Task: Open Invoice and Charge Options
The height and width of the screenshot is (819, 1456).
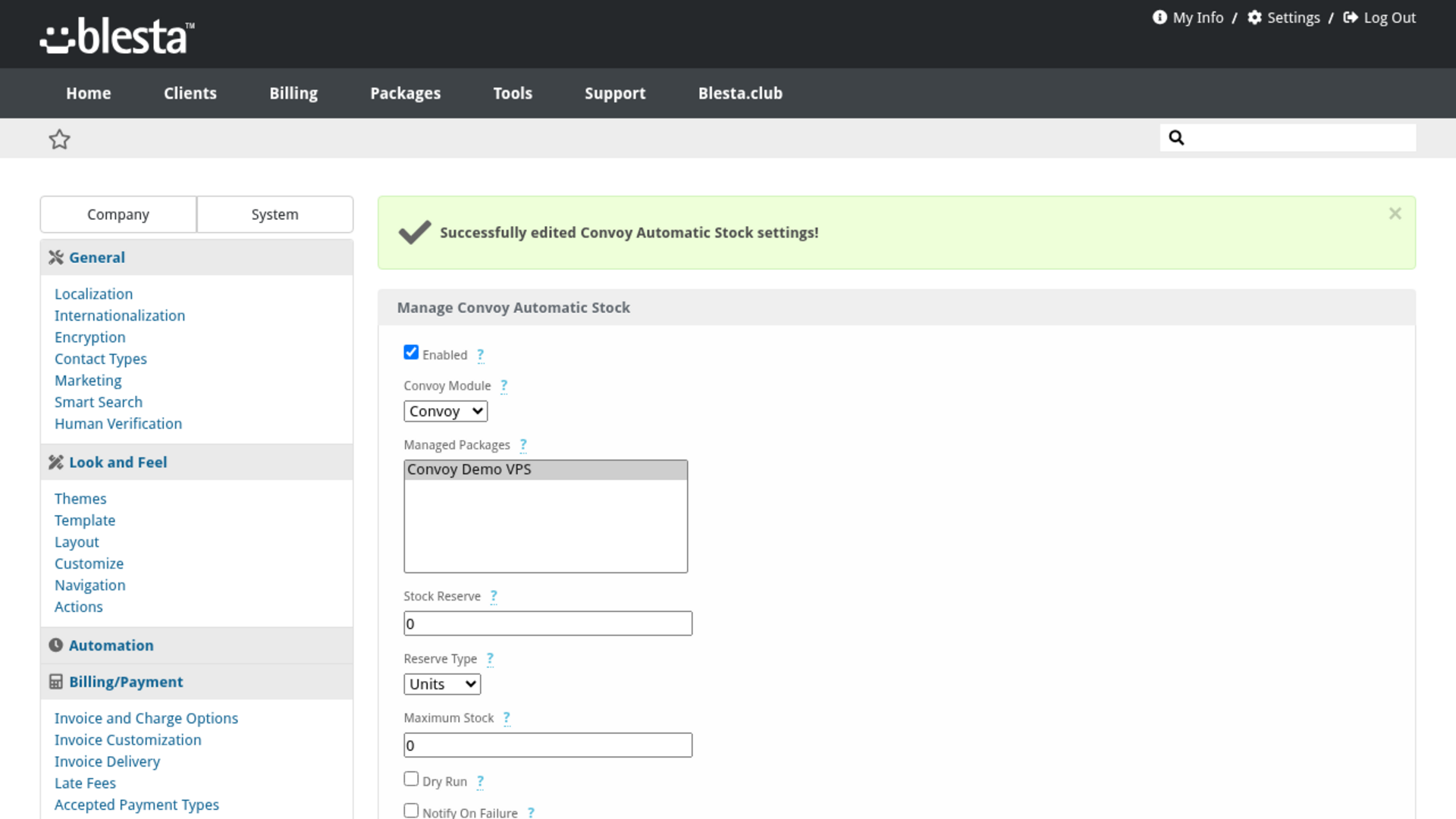Action: (146, 718)
